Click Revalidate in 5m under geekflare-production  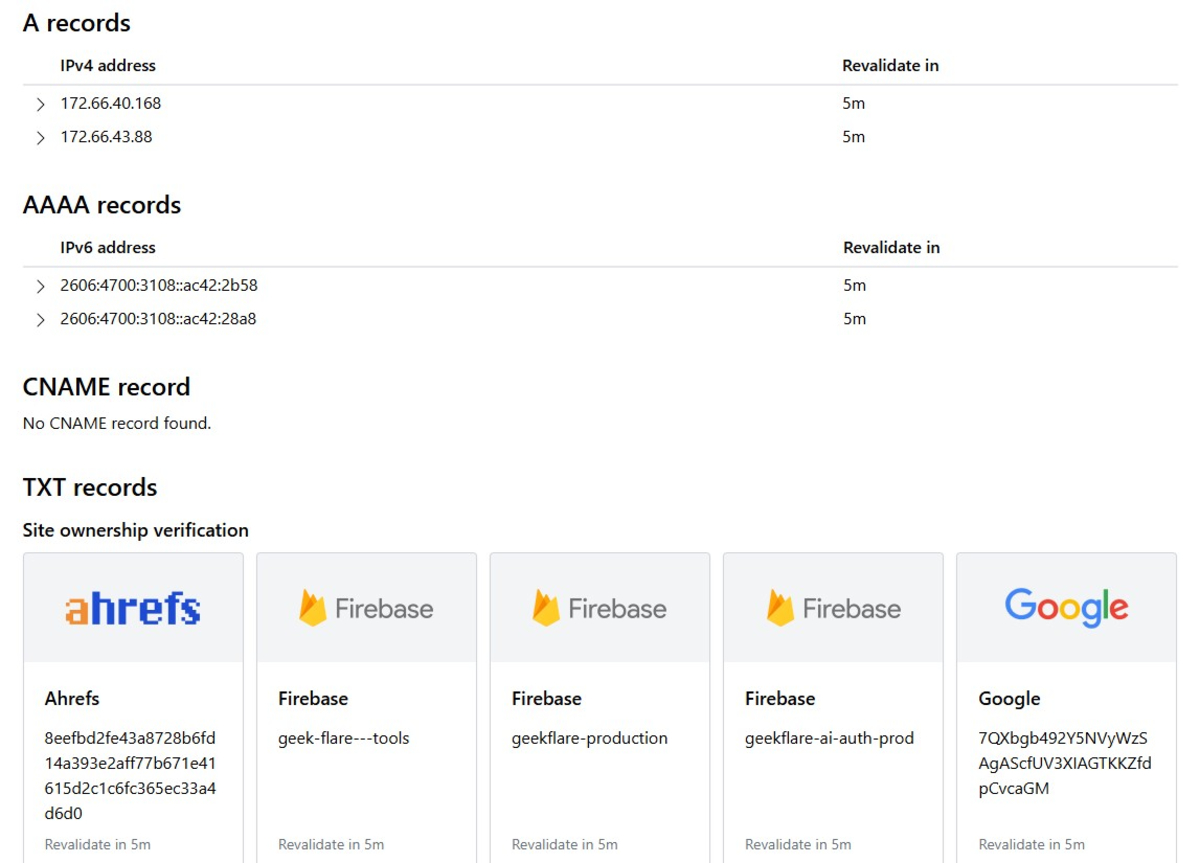[x=565, y=845]
